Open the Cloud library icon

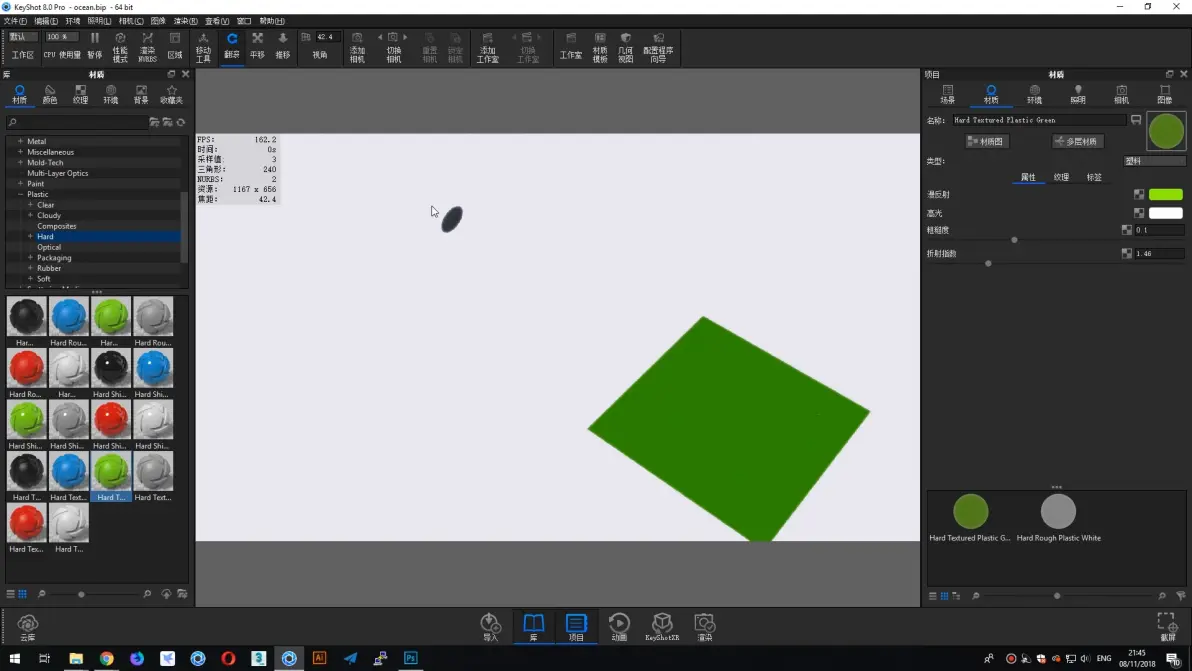coord(27,628)
